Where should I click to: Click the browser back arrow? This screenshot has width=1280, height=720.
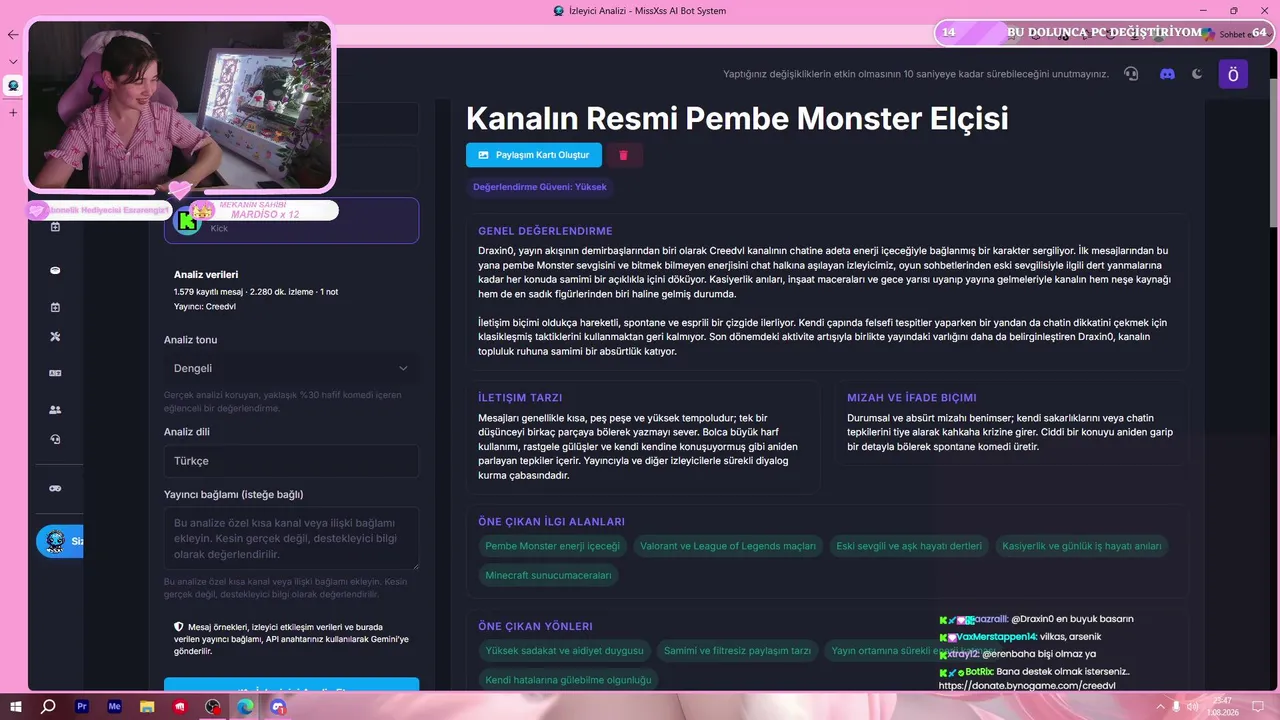pos(13,34)
